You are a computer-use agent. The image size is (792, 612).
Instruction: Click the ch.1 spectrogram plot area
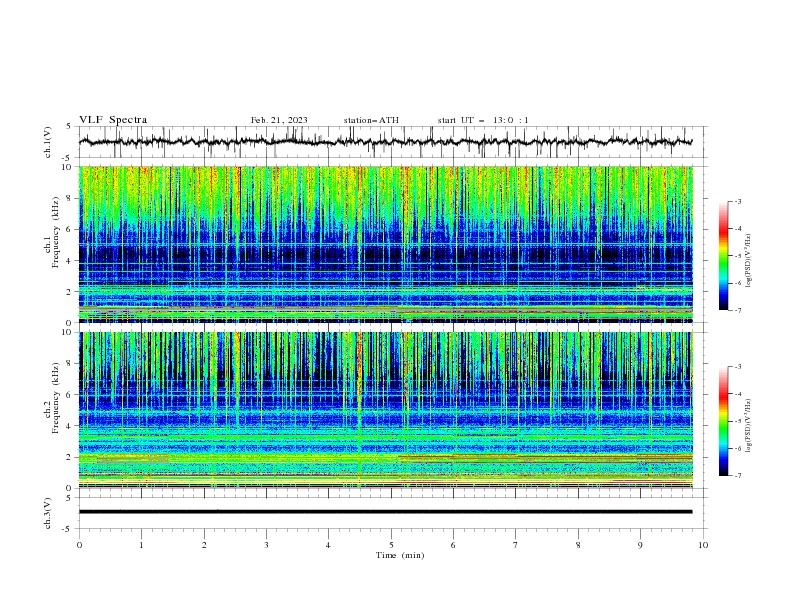(x=385, y=244)
